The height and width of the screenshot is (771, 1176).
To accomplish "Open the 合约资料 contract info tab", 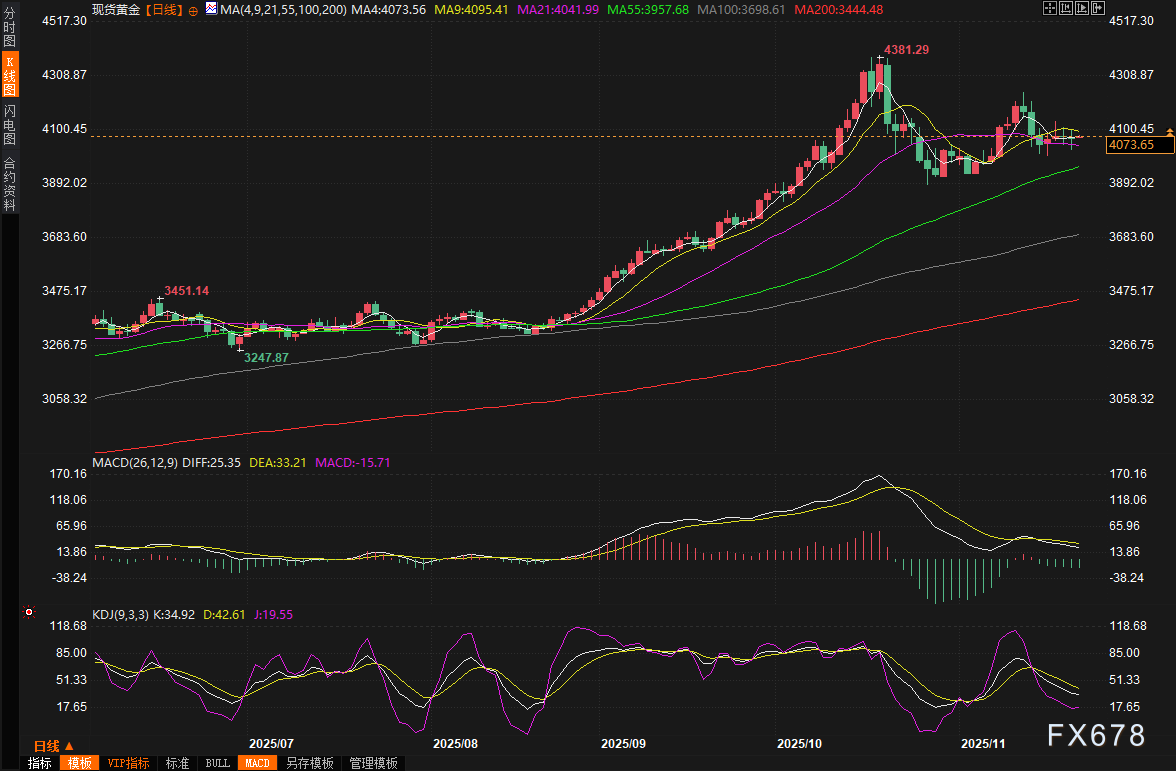I will 9,183.
